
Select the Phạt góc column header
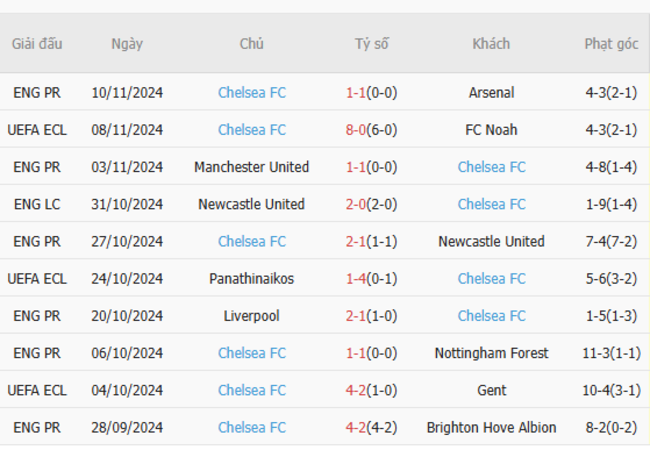(x=611, y=44)
